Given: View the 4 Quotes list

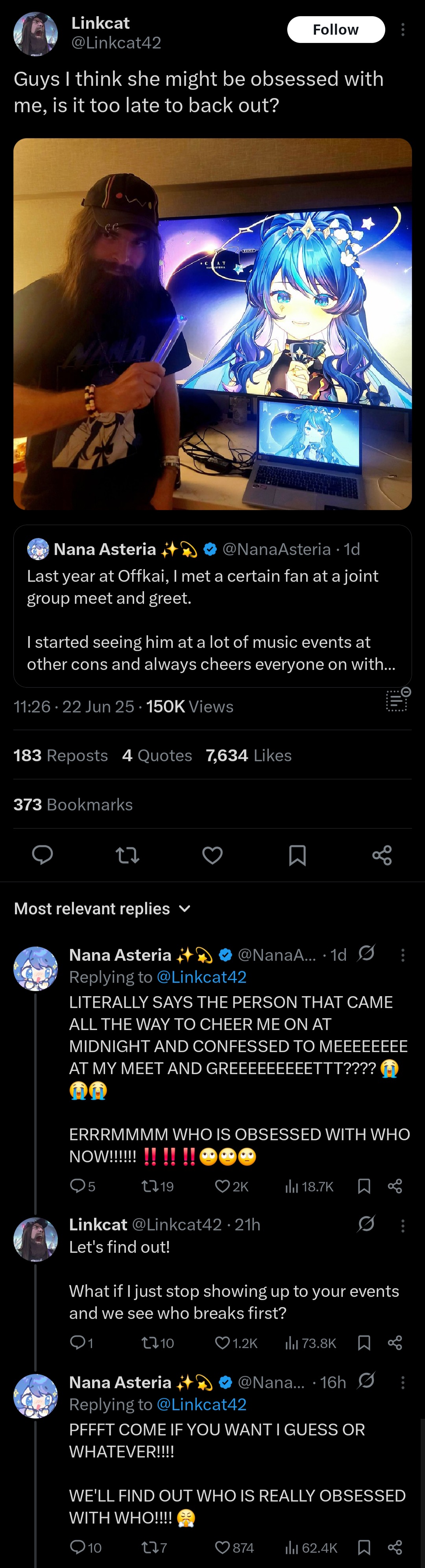Looking at the screenshot, I should coord(157,755).
